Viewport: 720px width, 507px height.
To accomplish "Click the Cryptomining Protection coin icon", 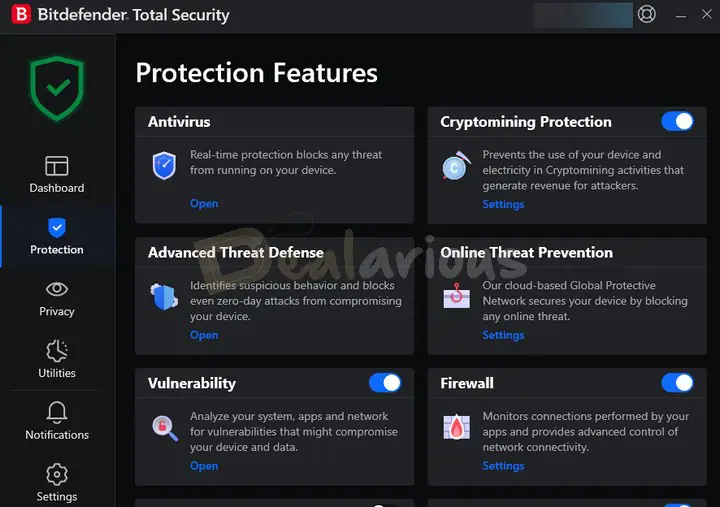I will [x=456, y=166].
